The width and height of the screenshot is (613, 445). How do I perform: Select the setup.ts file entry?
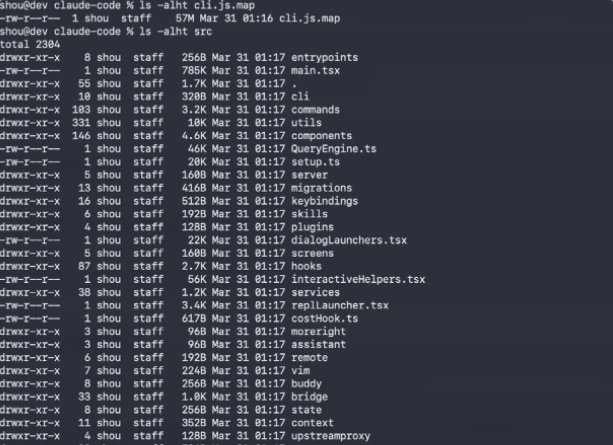pyautogui.click(x=313, y=161)
